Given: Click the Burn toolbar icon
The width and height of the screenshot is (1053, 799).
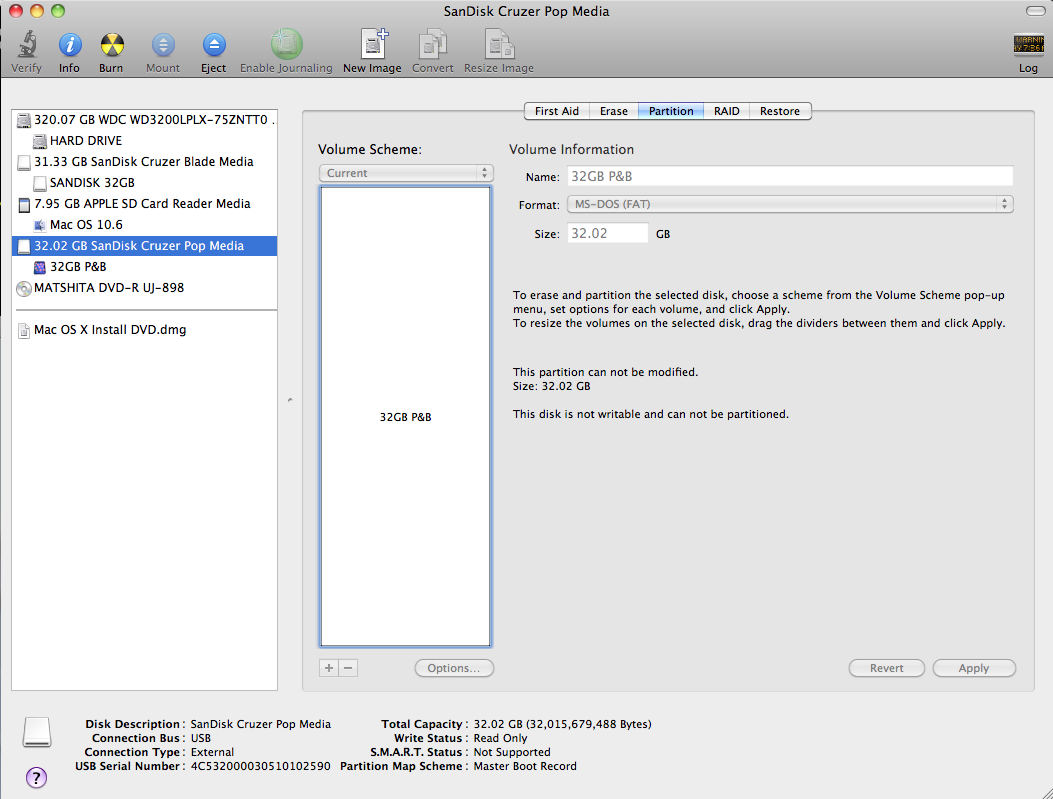Looking at the screenshot, I should tap(111, 44).
